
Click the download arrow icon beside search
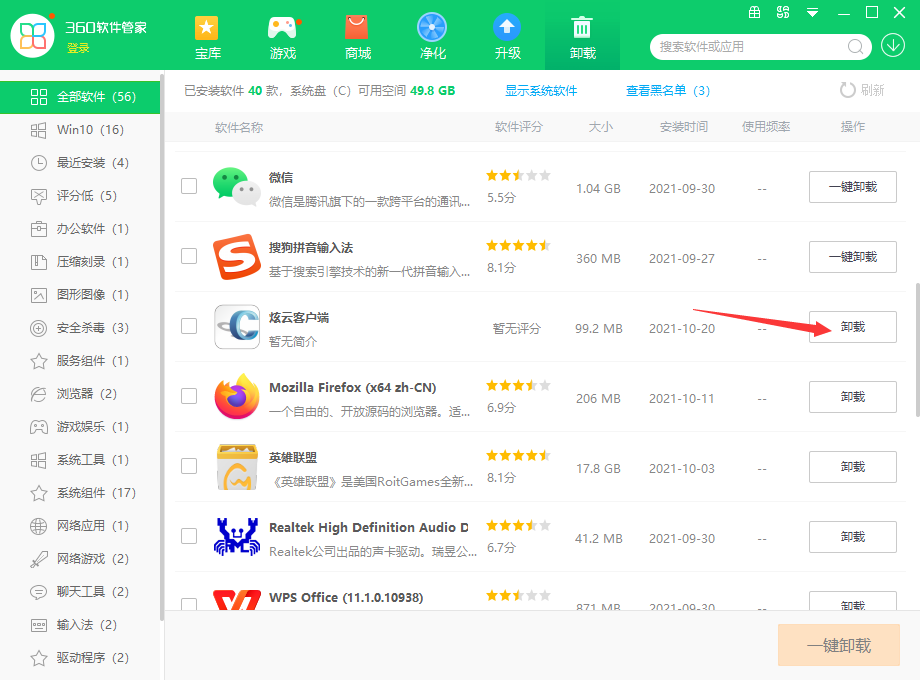tap(893, 46)
